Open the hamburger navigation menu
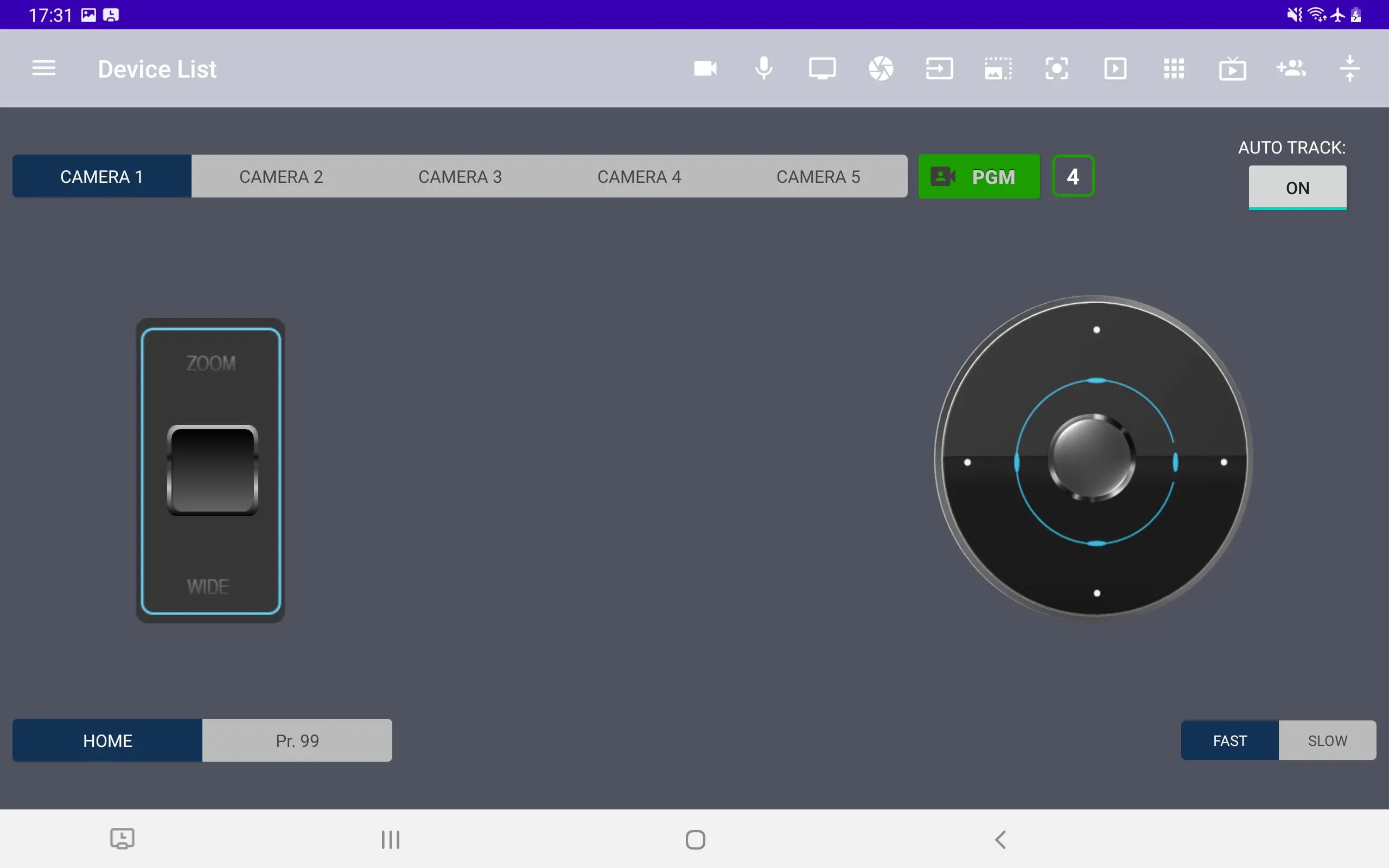 tap(43, 68)
